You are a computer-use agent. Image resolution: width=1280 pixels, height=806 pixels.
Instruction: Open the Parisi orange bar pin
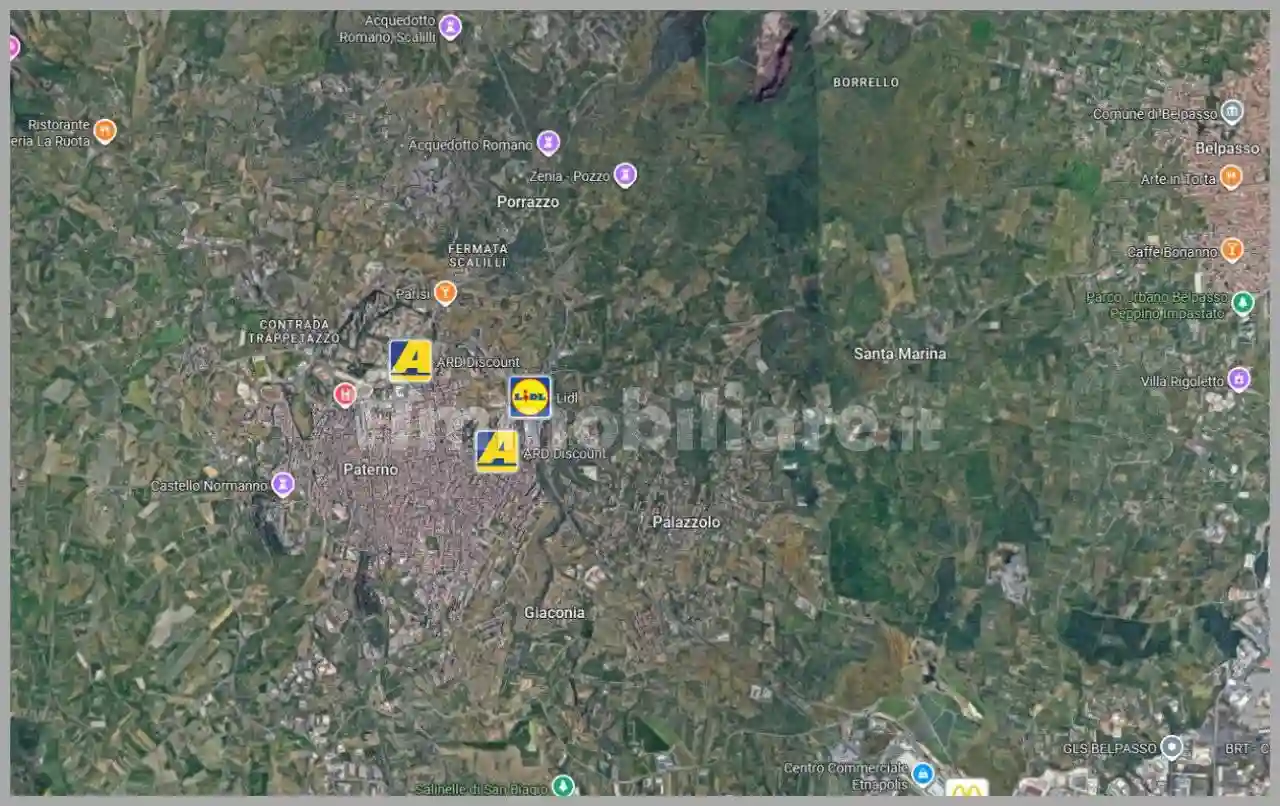click(x=445, y=292)
